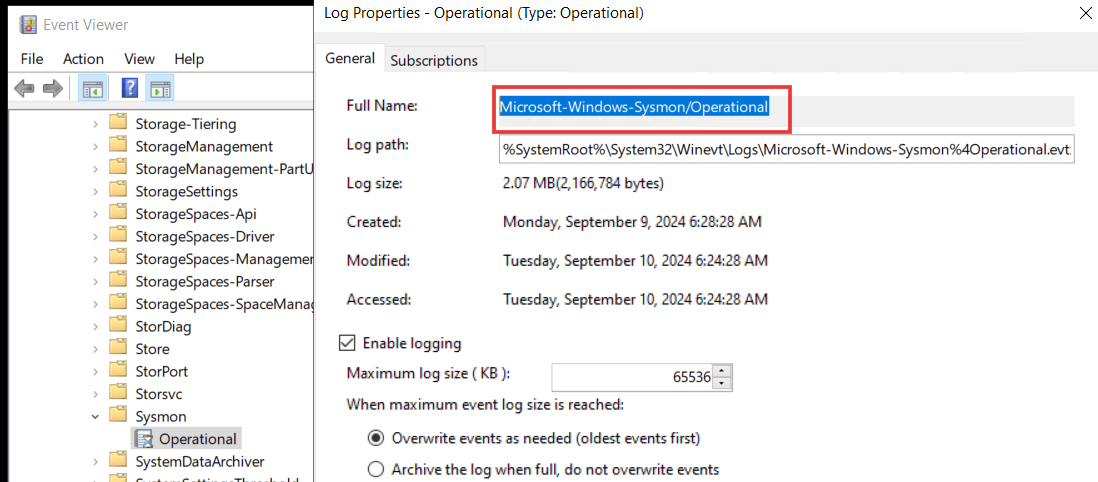Click the Accessed date value text
The height and width of the screenshot is (482, 1098).
635,299
